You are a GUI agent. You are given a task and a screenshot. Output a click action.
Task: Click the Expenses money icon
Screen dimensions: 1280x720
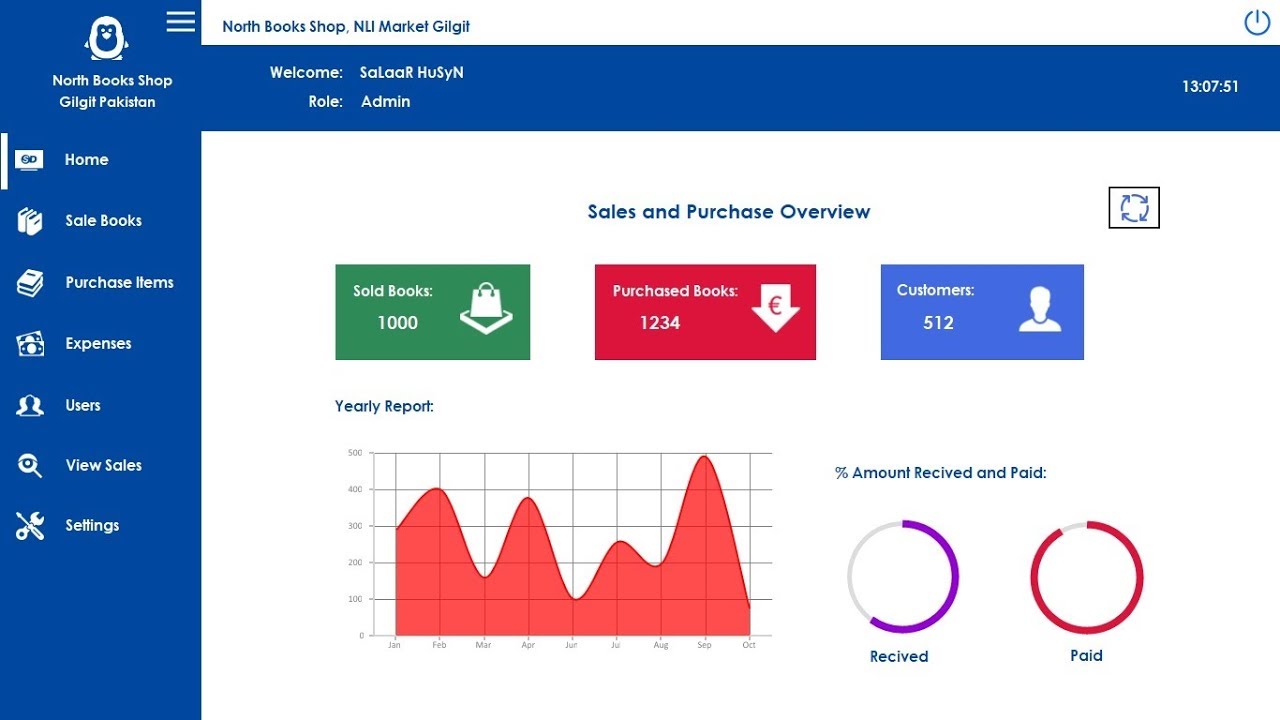point(30,344)
